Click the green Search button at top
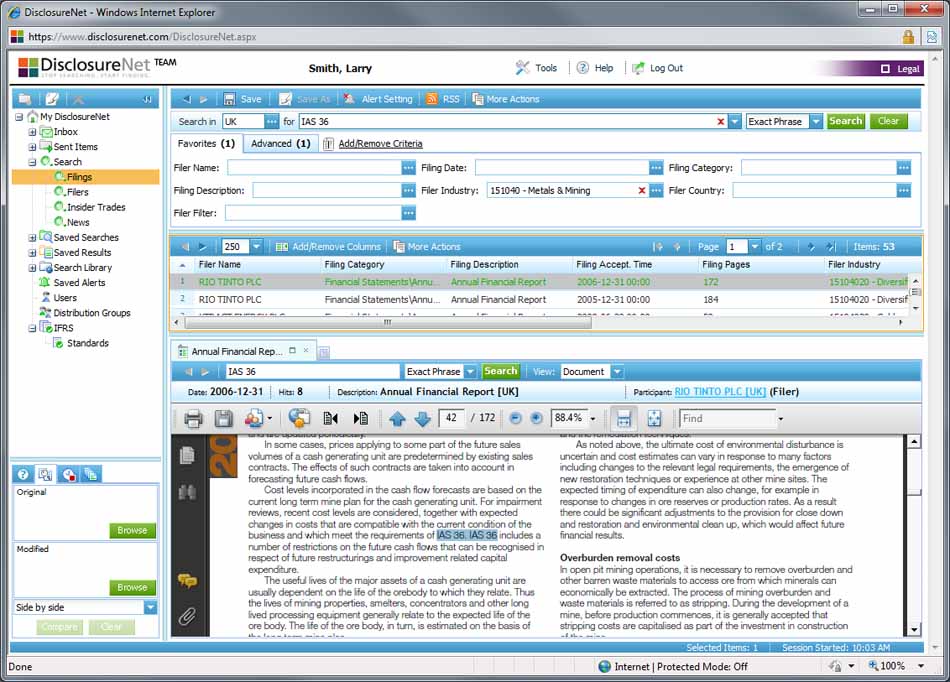Viewport: 950px width, 682px height. 845,121
